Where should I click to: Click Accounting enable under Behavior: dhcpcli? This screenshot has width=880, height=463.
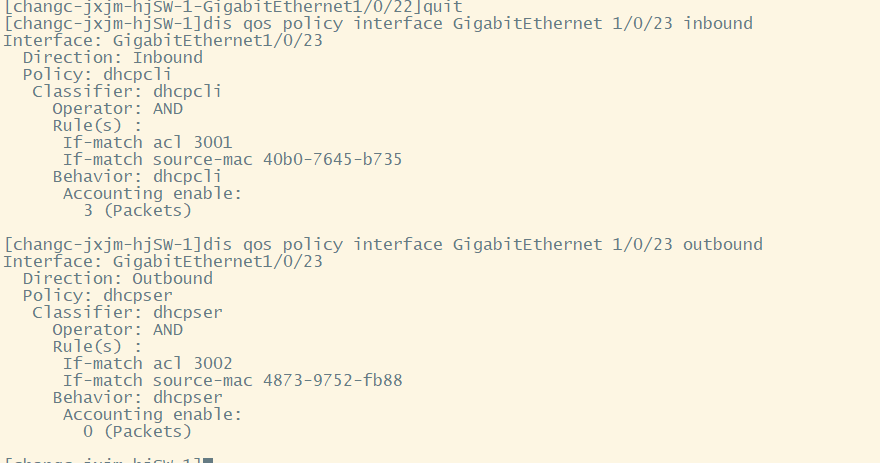click(x=152, y=193)
